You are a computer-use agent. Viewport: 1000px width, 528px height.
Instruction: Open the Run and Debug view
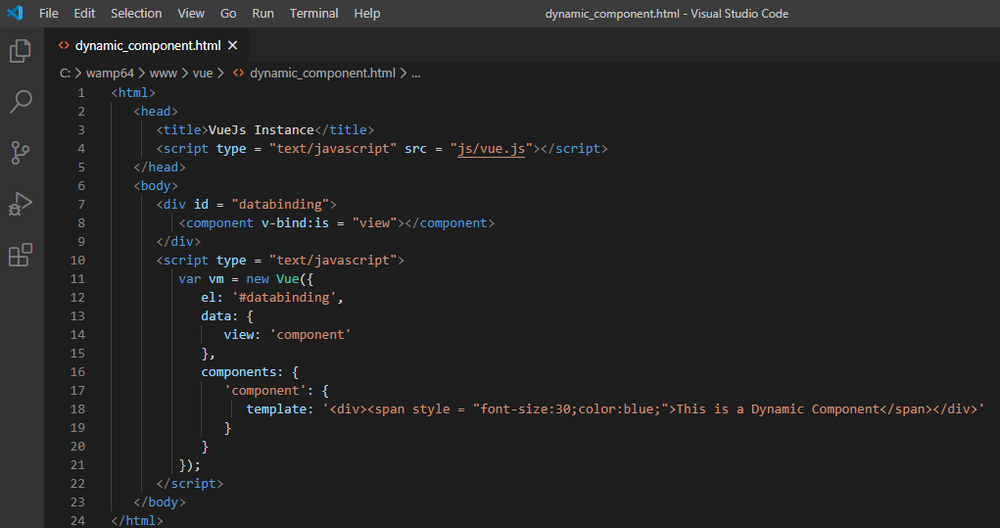(20, 204)
